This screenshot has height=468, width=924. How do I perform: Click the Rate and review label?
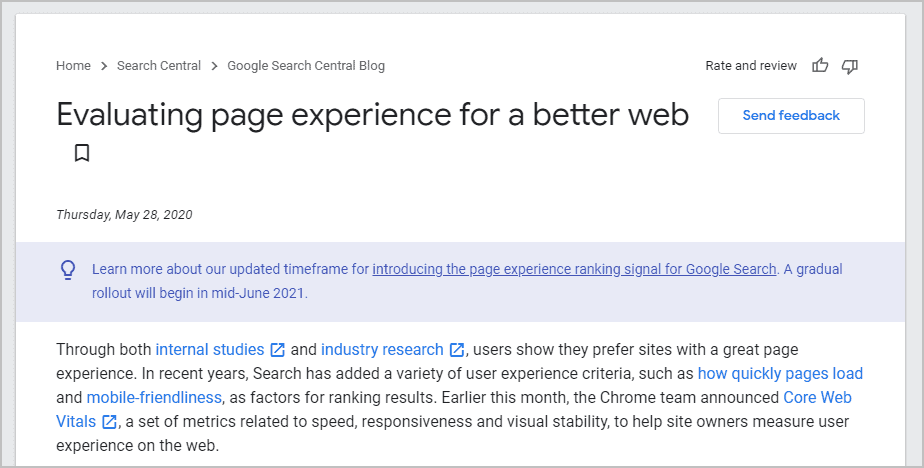(751, 65)
